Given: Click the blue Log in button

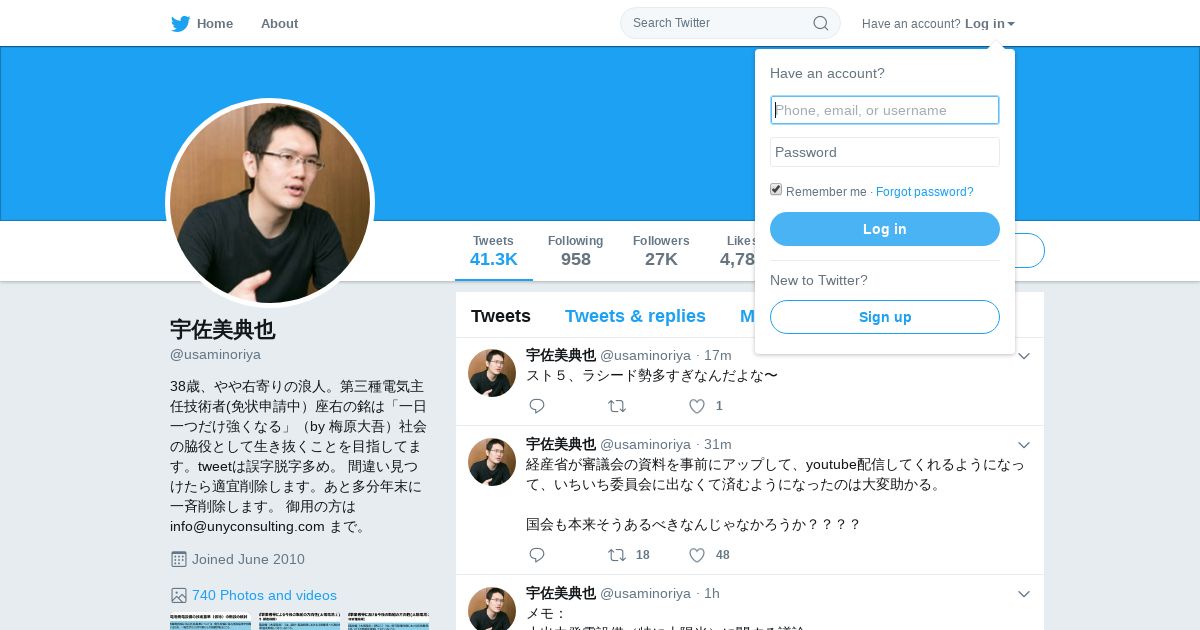Looking at the screenshot, I should click(x=885, y=229).
